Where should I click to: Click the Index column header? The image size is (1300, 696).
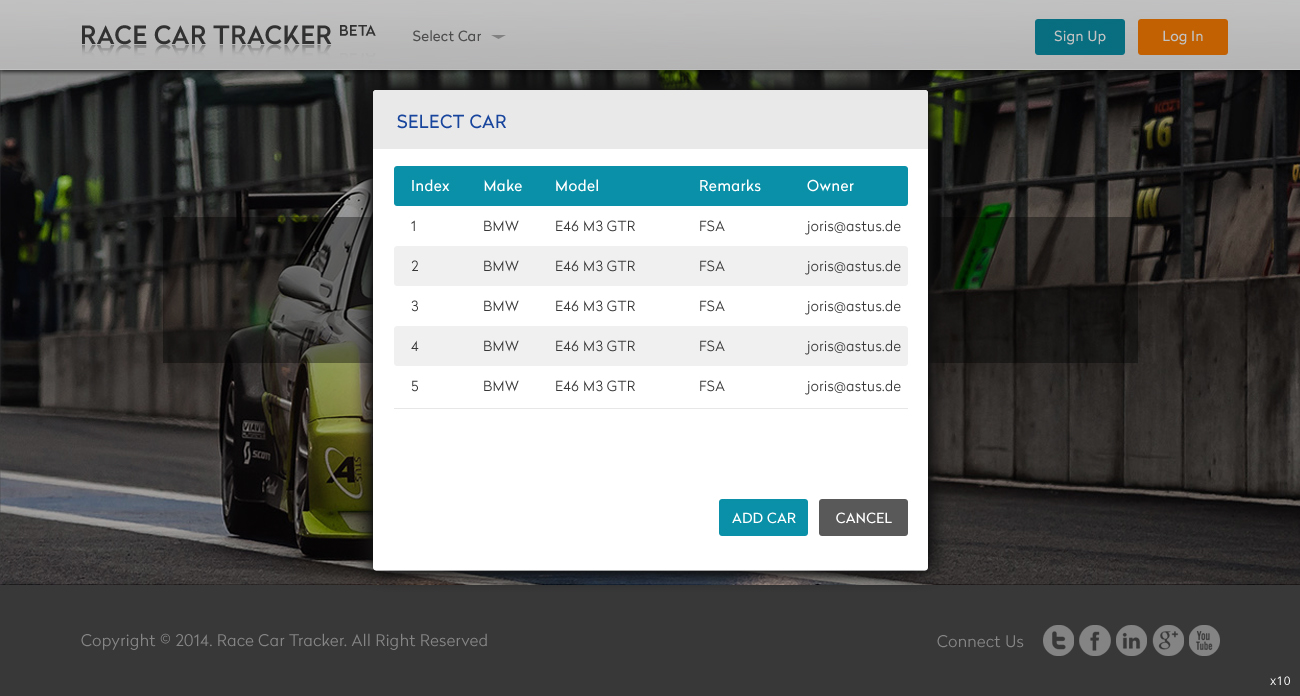pos(430,186)
